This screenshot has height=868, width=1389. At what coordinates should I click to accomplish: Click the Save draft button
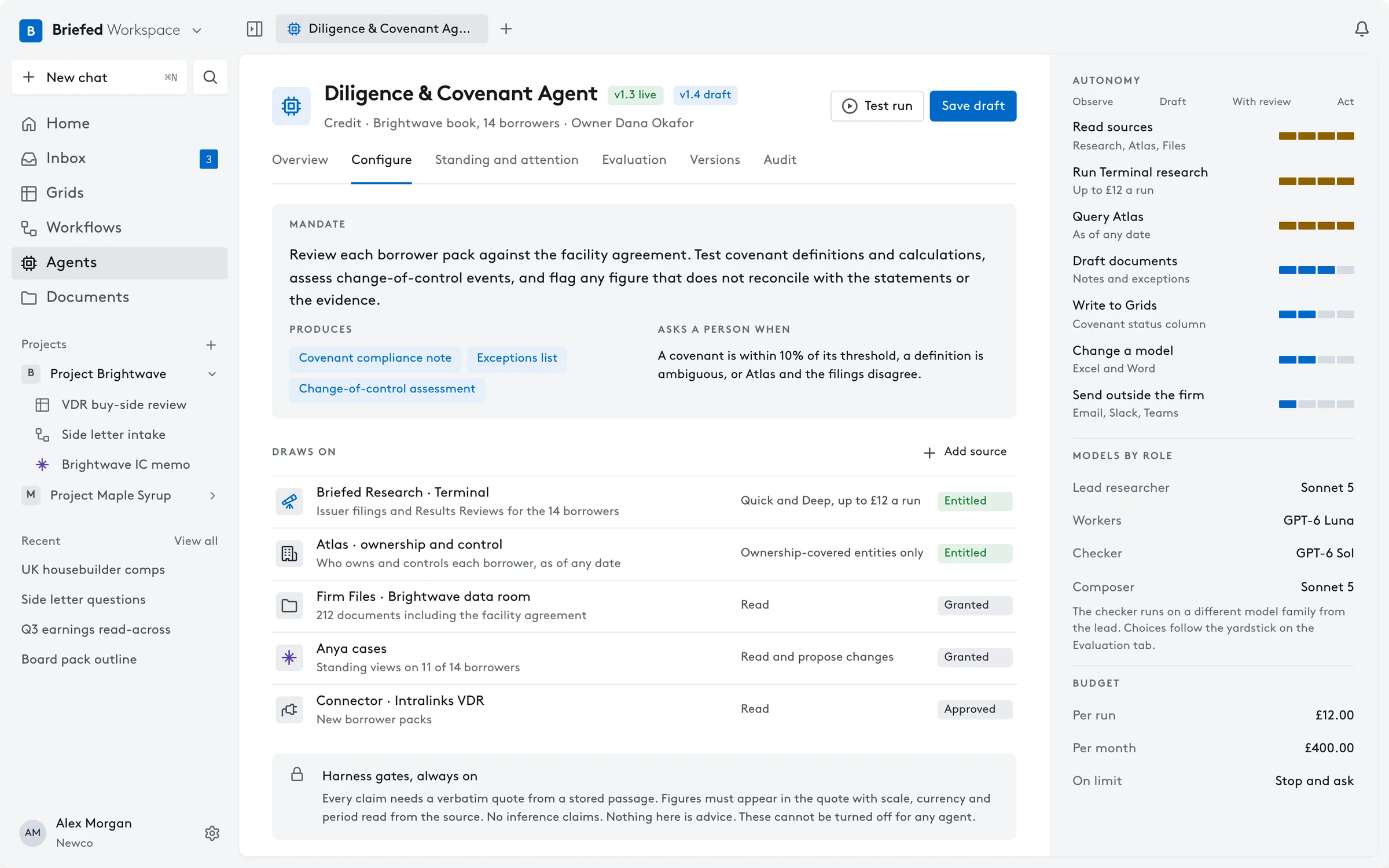coord(973,106)
